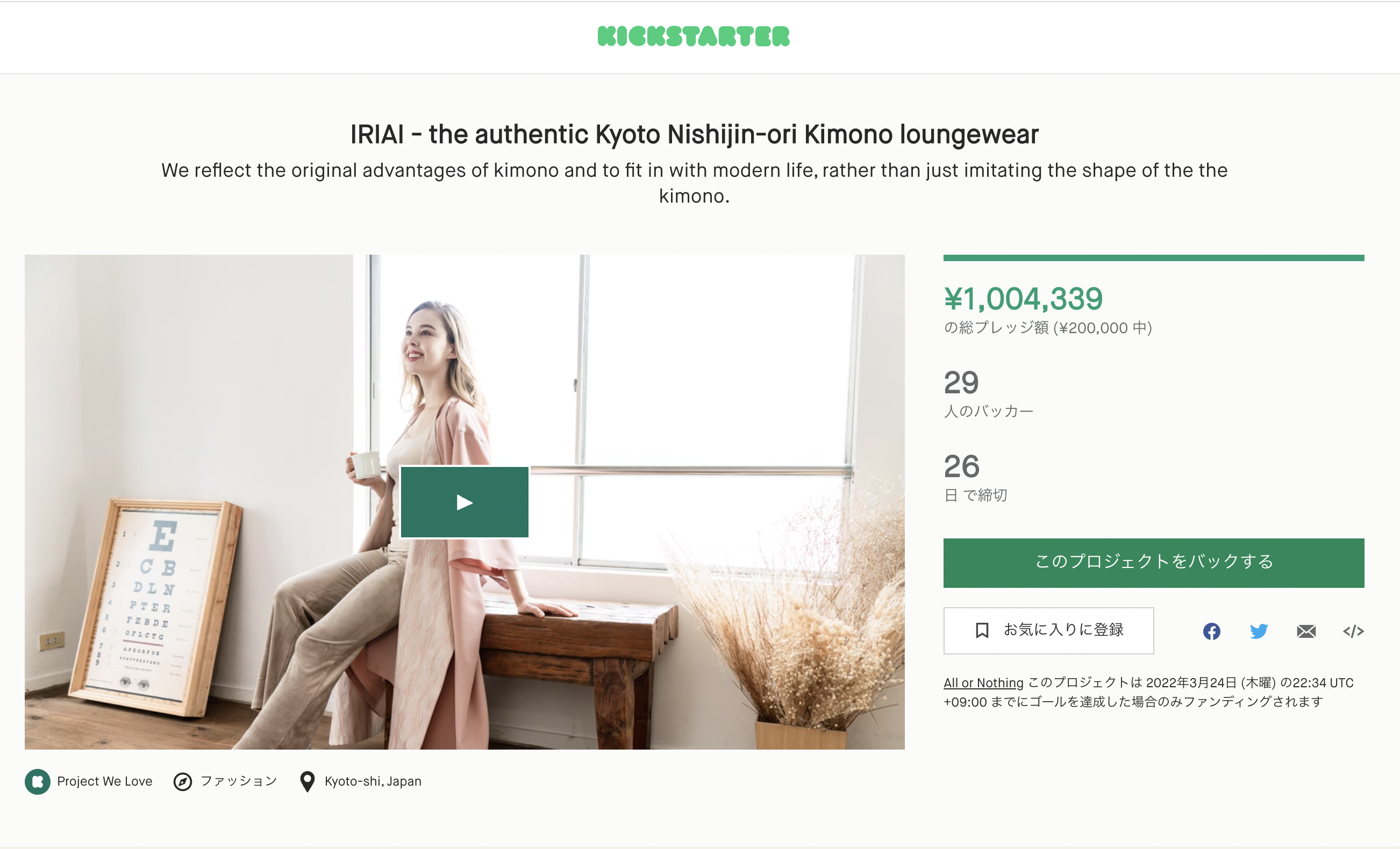Click the ¥1,004,339 pledged amount
1400x849 pixels.
pyautogui.click(x=1023, y=299)
